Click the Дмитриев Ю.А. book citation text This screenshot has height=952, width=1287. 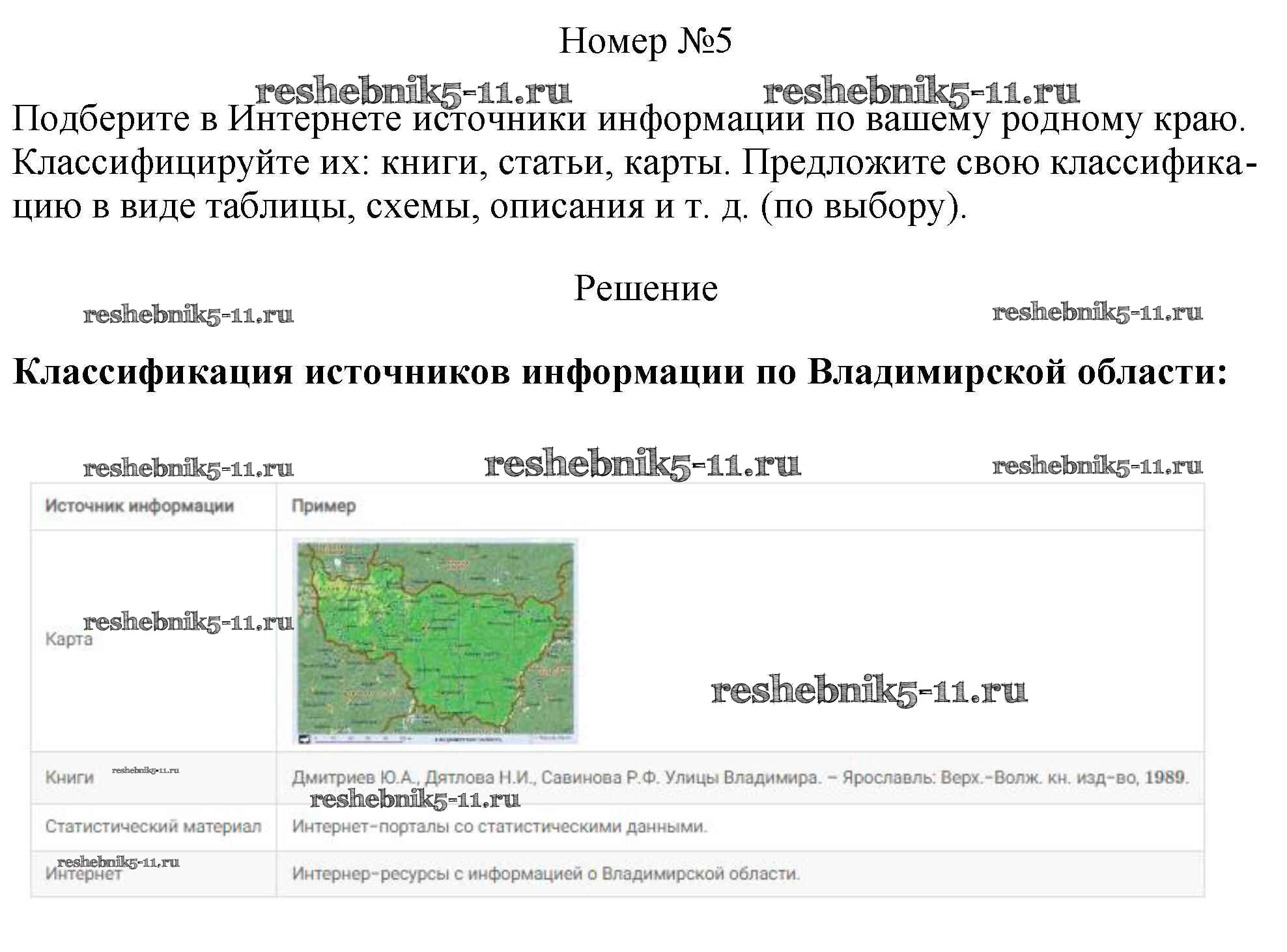click(740, 777)
